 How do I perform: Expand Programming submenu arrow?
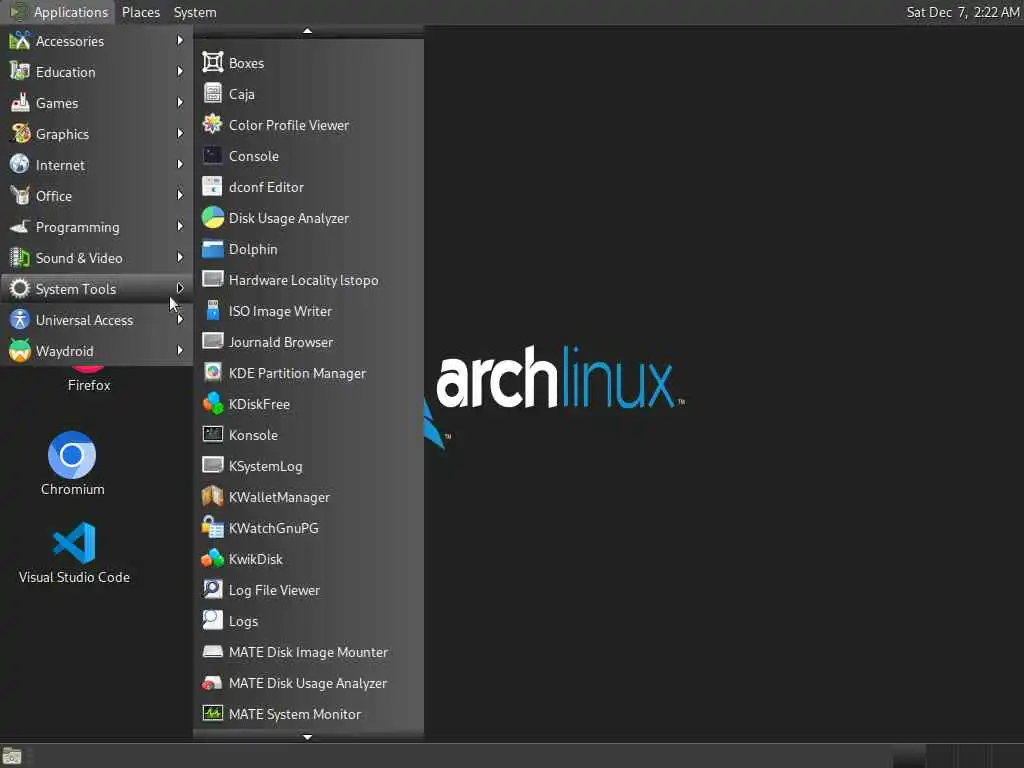(180, 227)
